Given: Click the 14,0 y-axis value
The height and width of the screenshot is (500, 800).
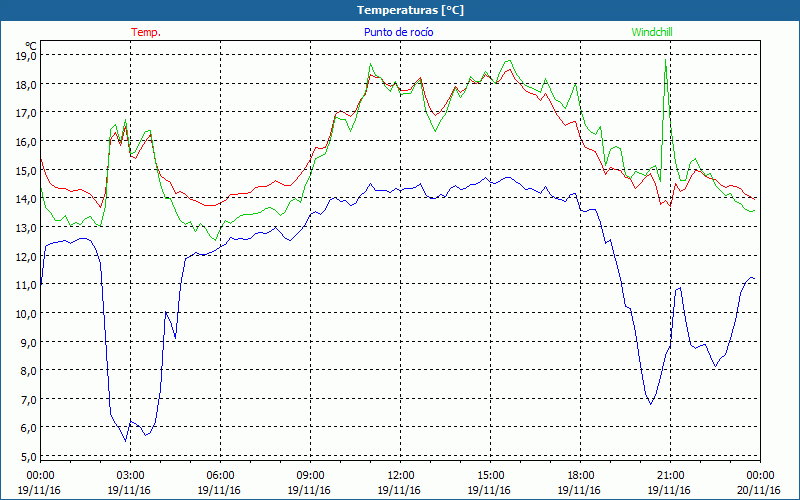Looking at the screenshot, I should click(x=26, y=199).
